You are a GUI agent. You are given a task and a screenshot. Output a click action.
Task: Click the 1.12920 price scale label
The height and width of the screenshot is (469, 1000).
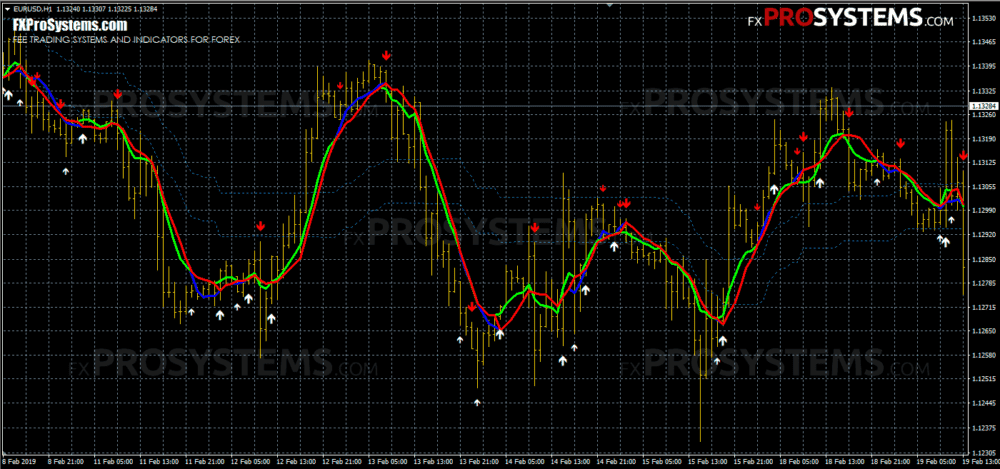tap(982, 235)
